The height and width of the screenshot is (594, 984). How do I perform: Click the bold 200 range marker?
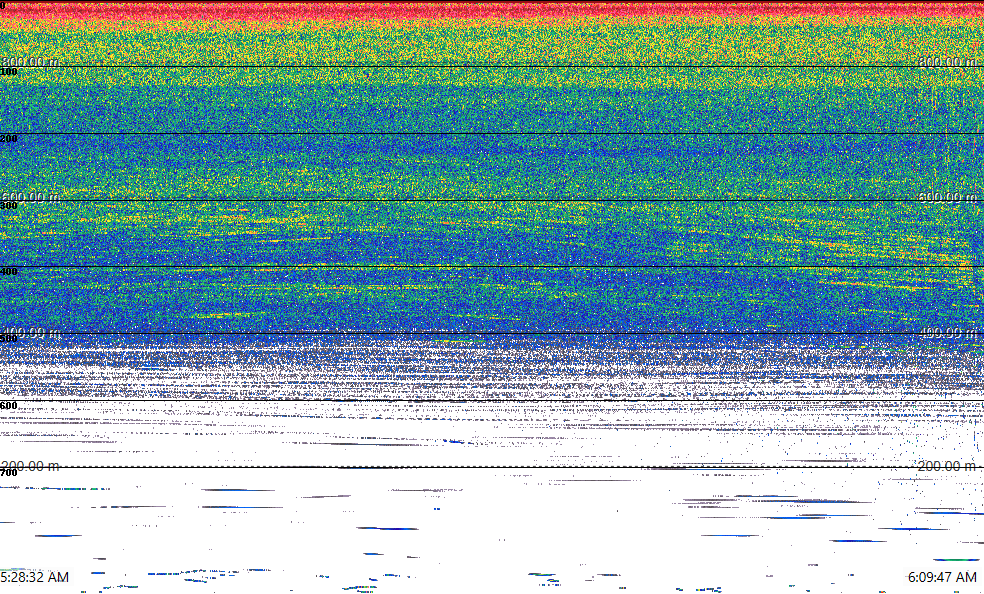[9, 139]
